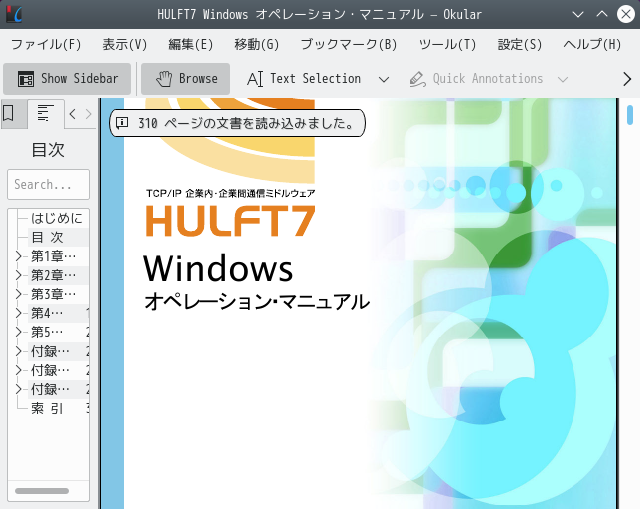Show more toolbar items via overflow chevron
Viewport: 640px width, 509px height.
click(x=627, y=79)
